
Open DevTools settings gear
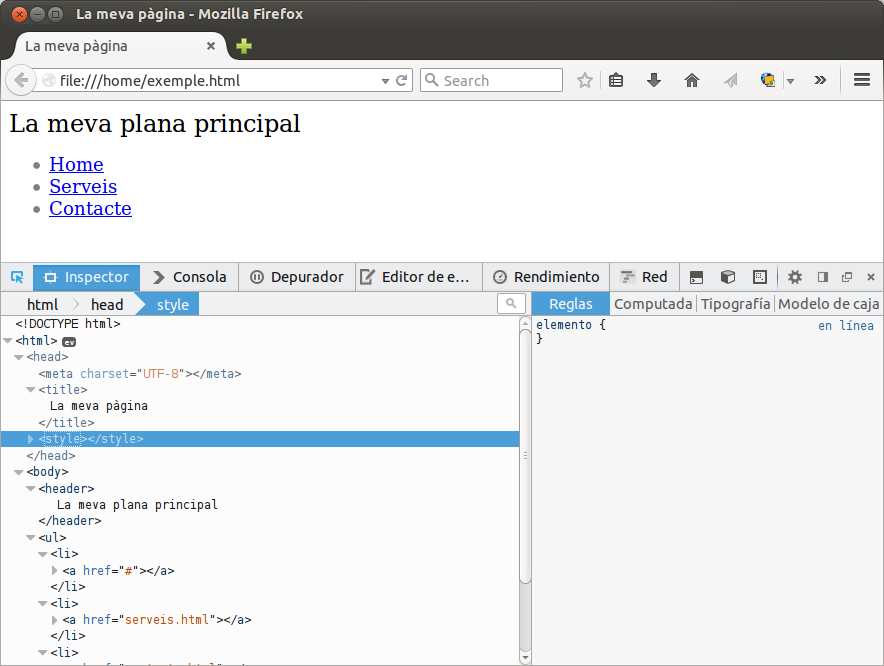click(795, 277)
